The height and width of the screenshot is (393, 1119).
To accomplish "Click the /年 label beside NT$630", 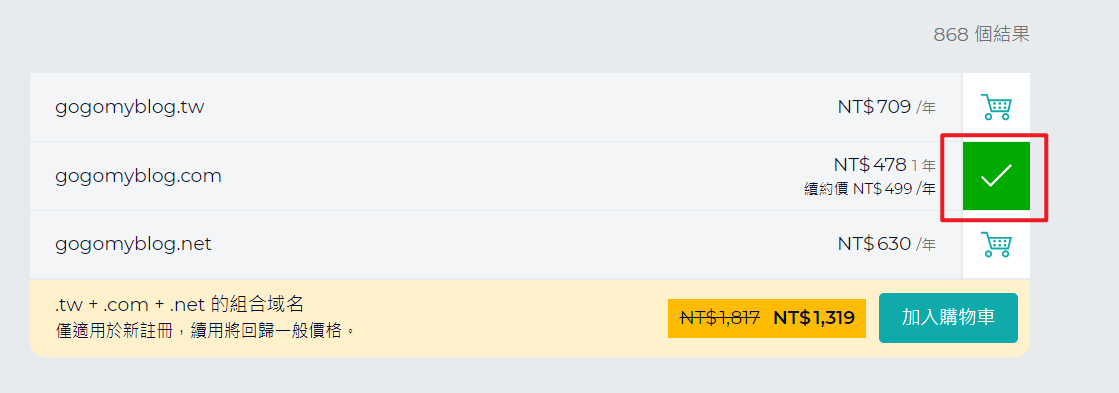I will [x=926, y=245].
